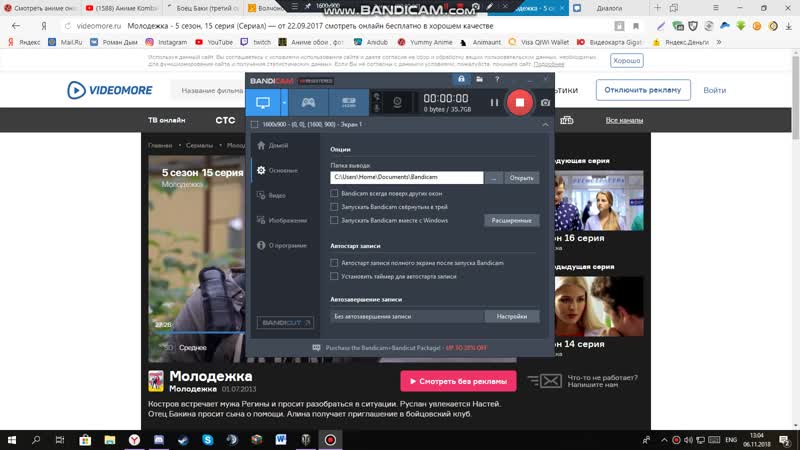Enable start Bandicam with Windows checkbox
The width and height of the screenshot is (800, 450).
[334, 220]
